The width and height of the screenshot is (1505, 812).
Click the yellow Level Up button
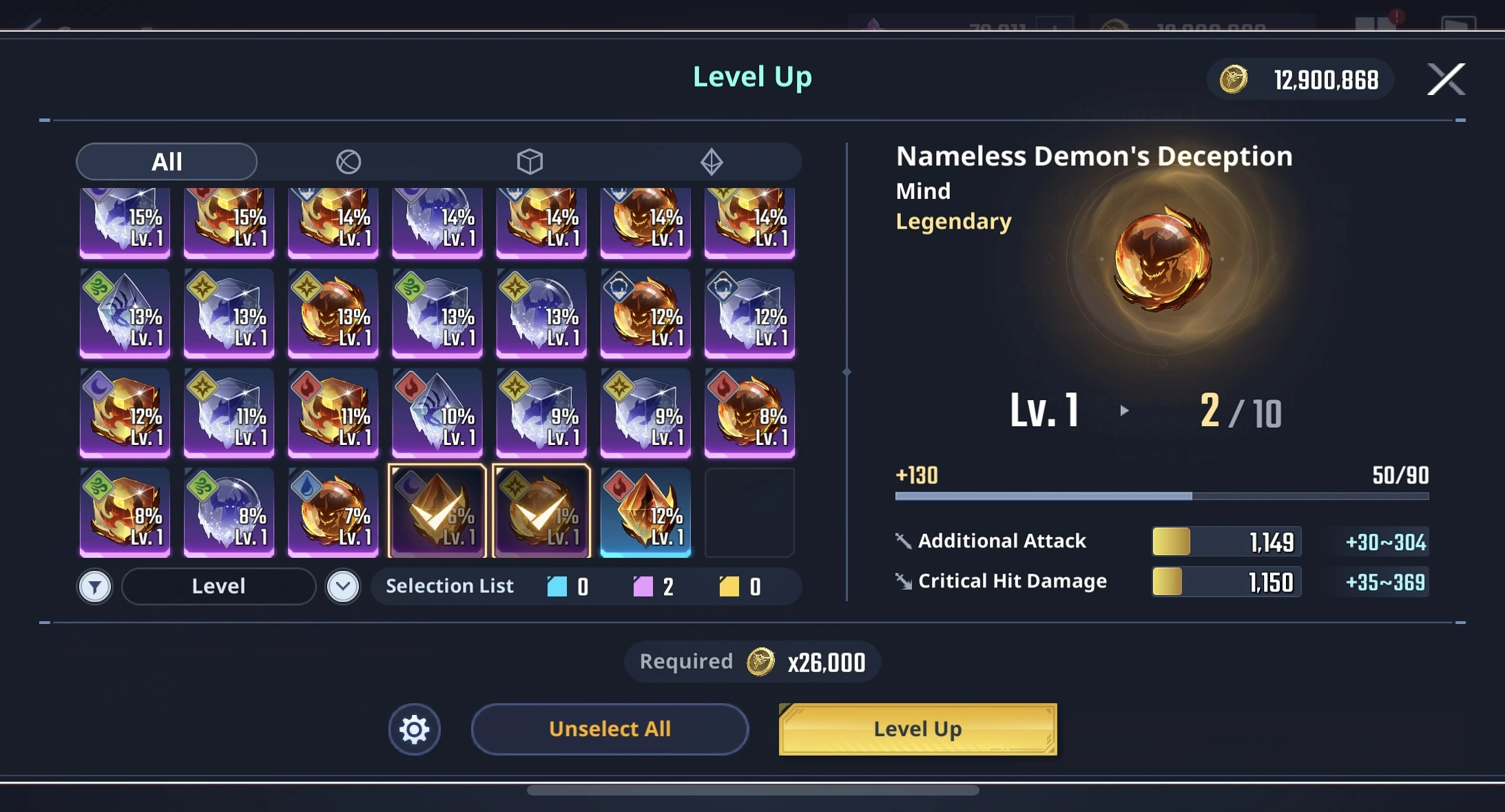[917, 729]
